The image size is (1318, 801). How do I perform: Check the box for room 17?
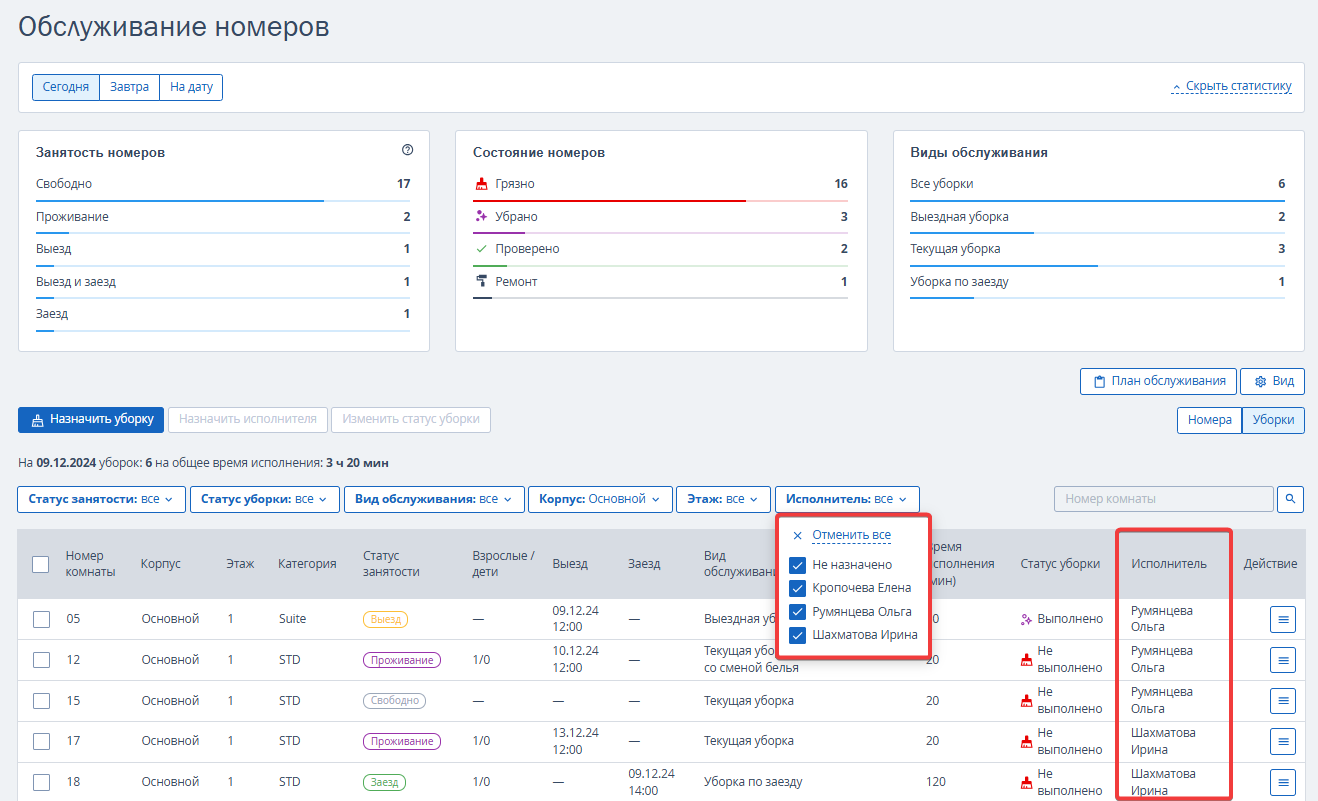point(41,741)
